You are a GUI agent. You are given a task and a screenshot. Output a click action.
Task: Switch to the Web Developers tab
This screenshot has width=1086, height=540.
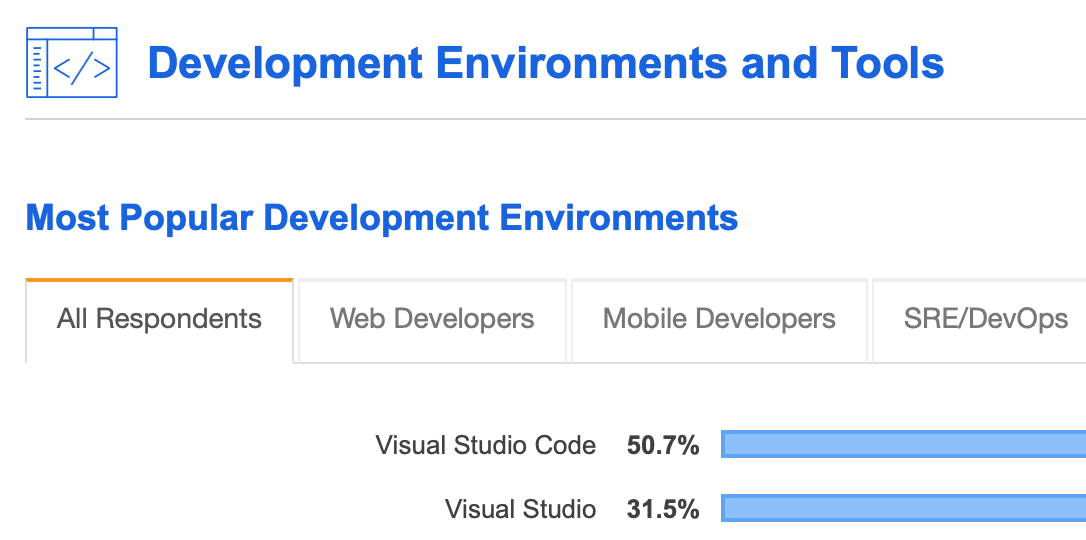(x=432, y=321)
